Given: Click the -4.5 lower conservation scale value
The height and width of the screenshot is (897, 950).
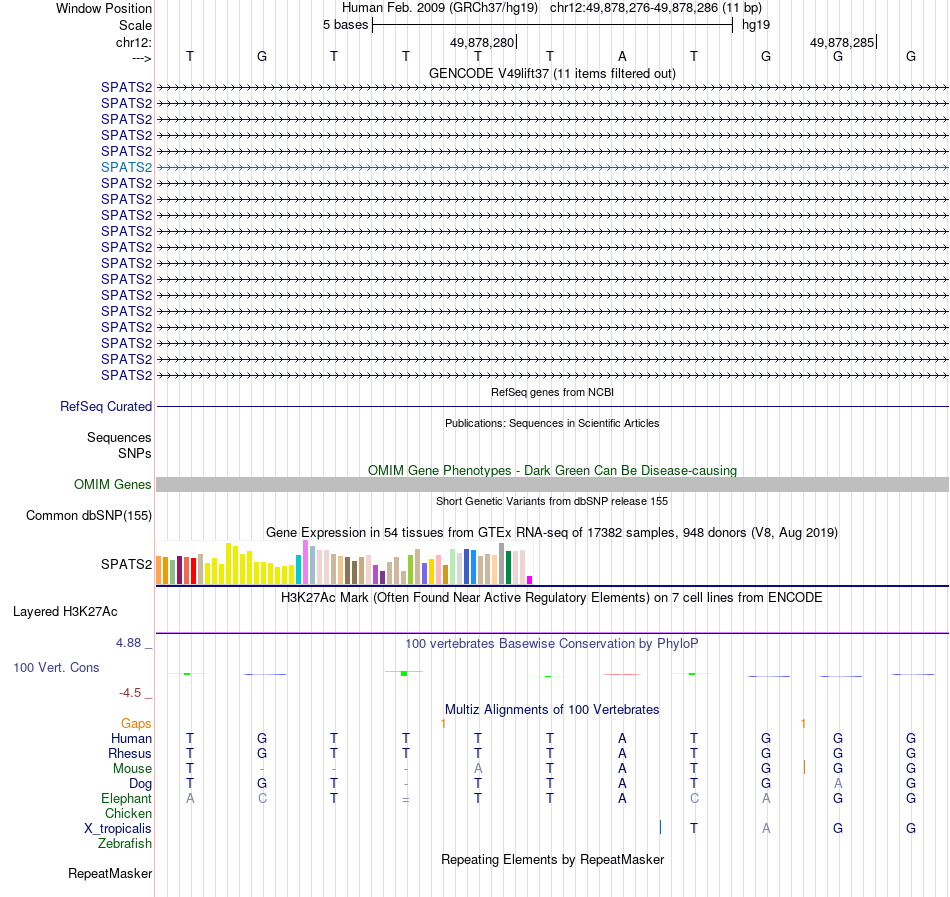Looking at the screenshot, I should [130, 692].
